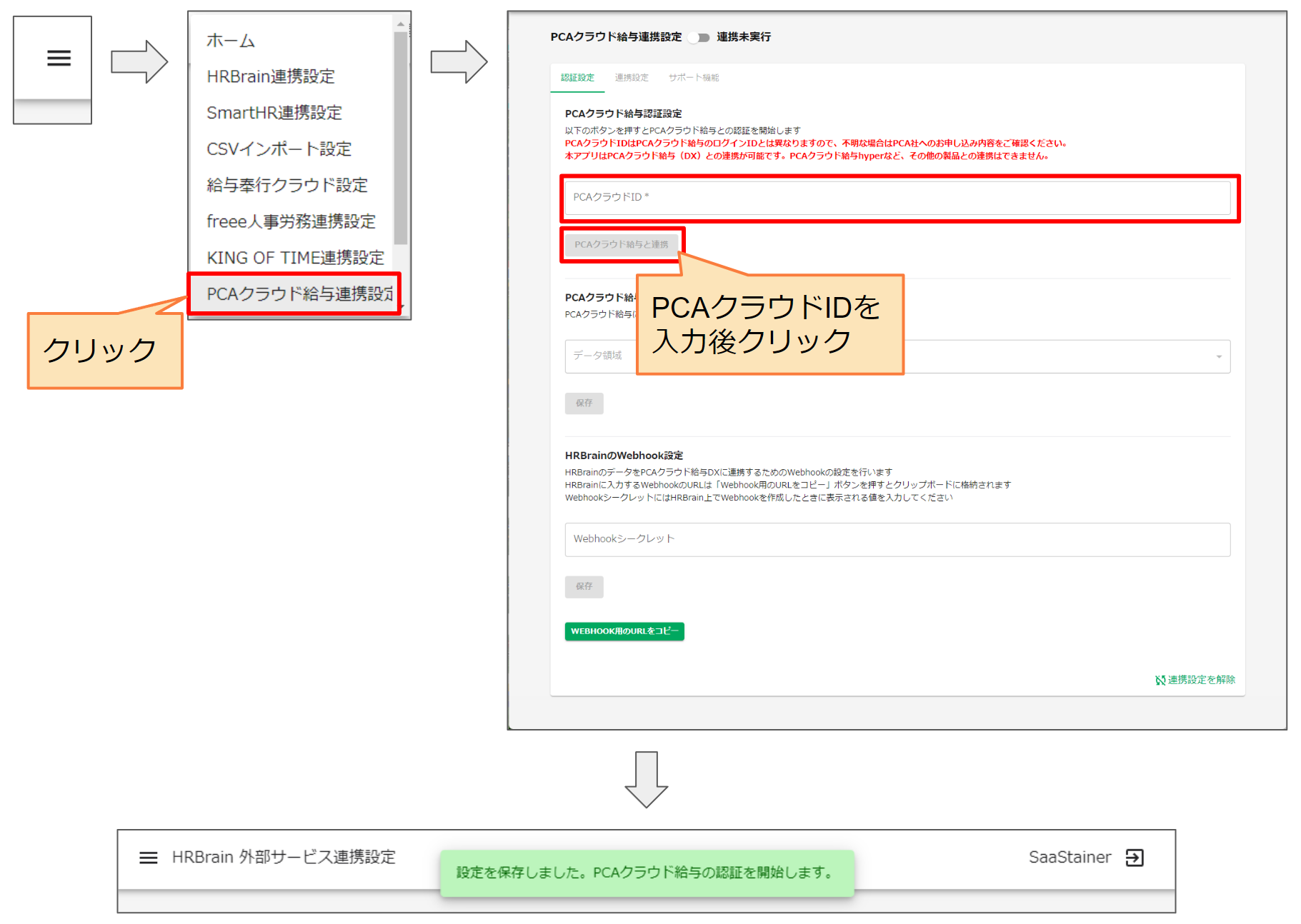Click the scroll-up arrow of the menu scrollbar
This screenshot has height=924, width=1301.
coord(401,24)
